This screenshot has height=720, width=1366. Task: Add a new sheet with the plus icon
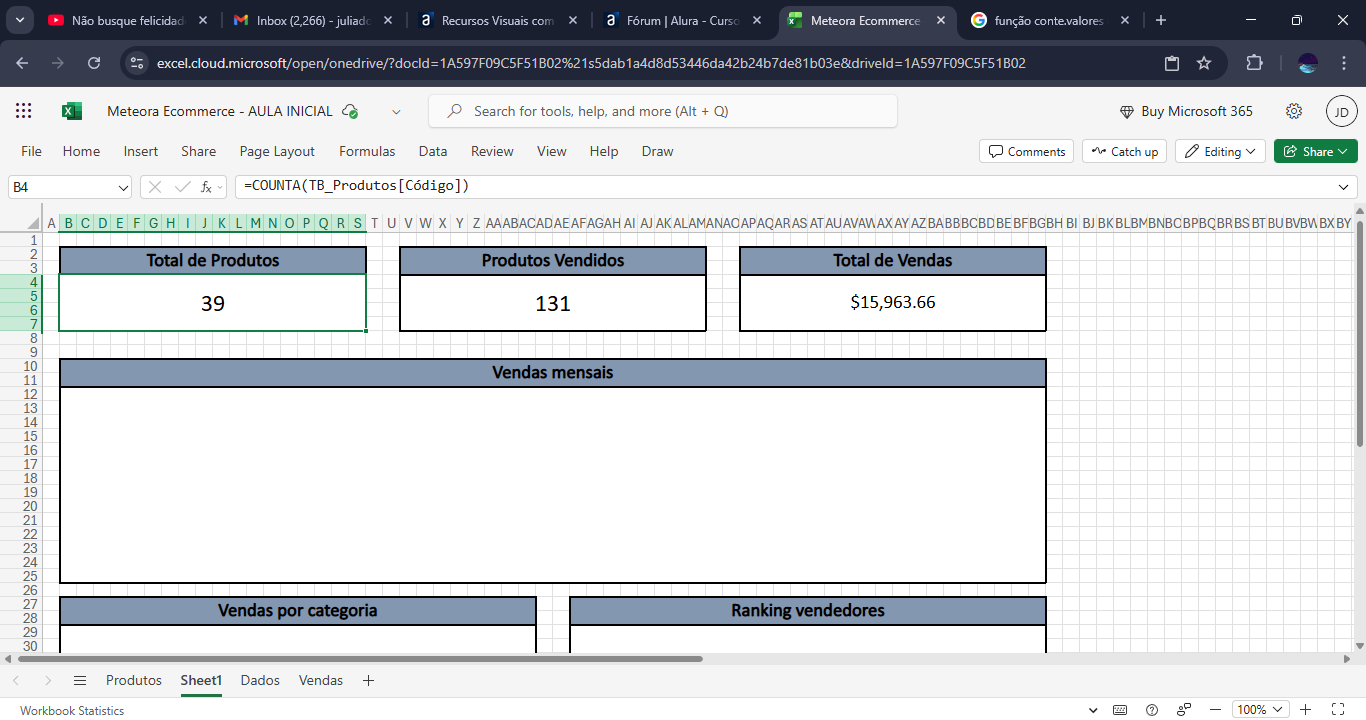pos(368,680)
